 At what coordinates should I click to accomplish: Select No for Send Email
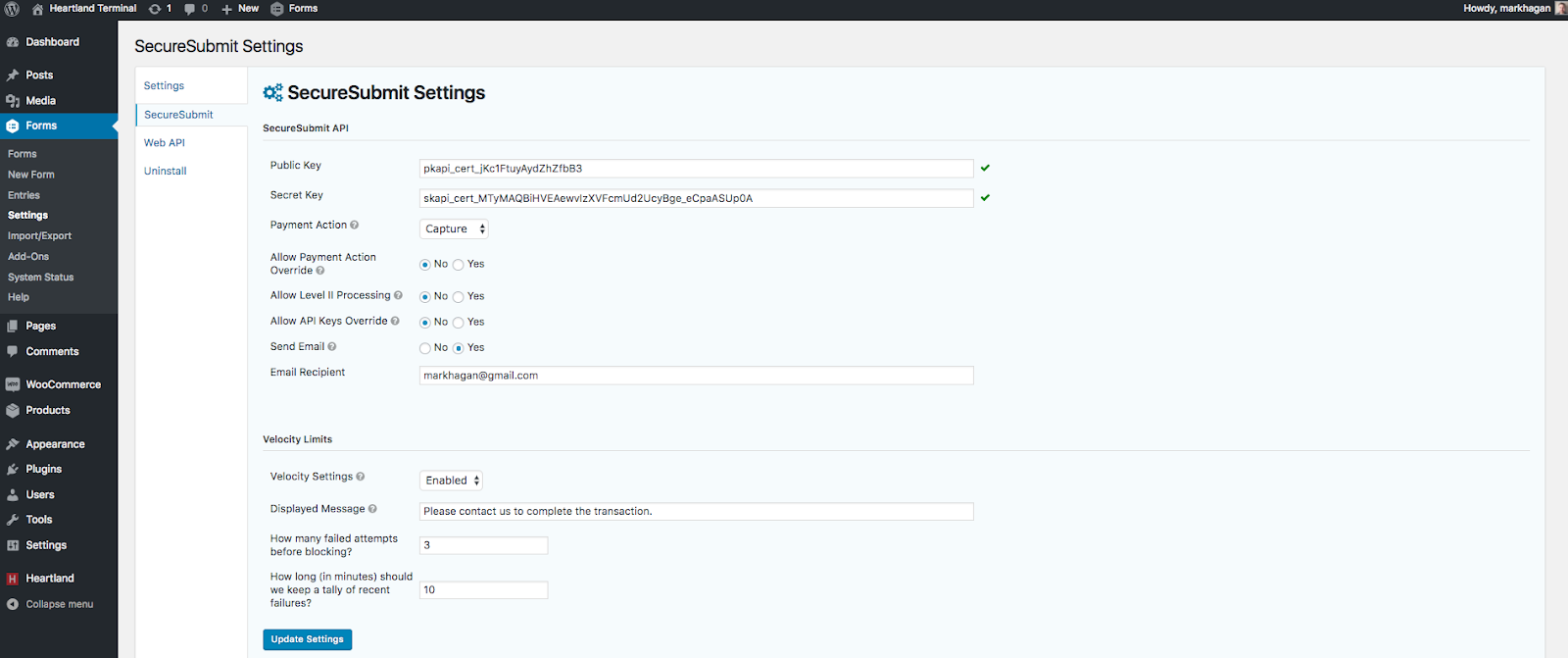tap(425, 348)
